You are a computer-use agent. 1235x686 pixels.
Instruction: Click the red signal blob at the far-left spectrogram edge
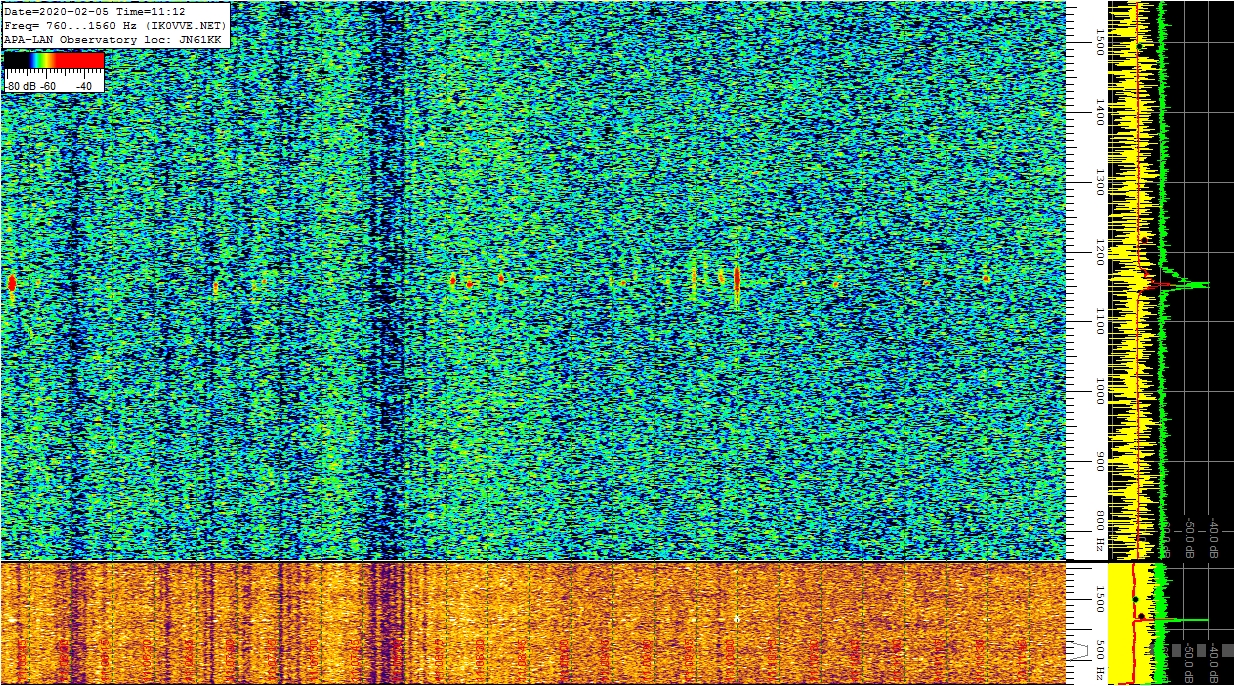click(x=12, y=283)
